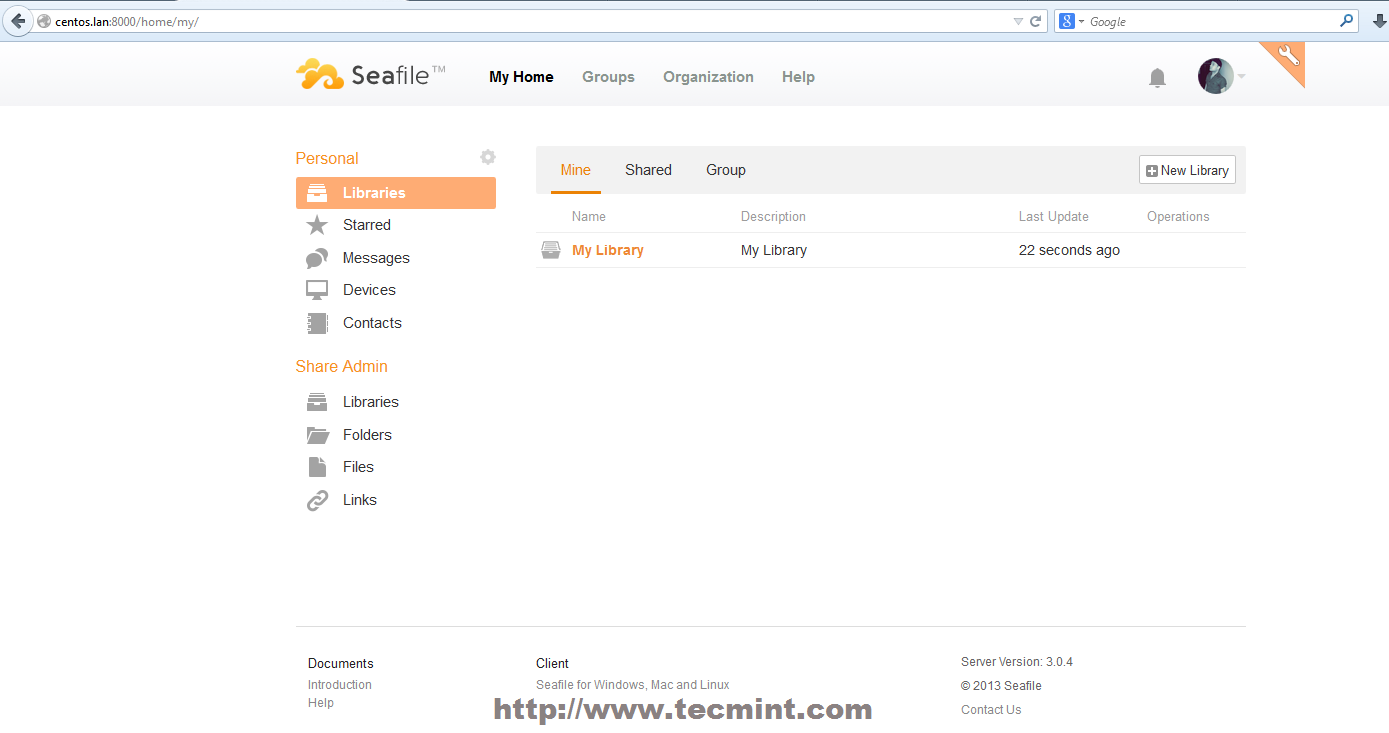Open Files under Share Admin

(x=358, y=467)
